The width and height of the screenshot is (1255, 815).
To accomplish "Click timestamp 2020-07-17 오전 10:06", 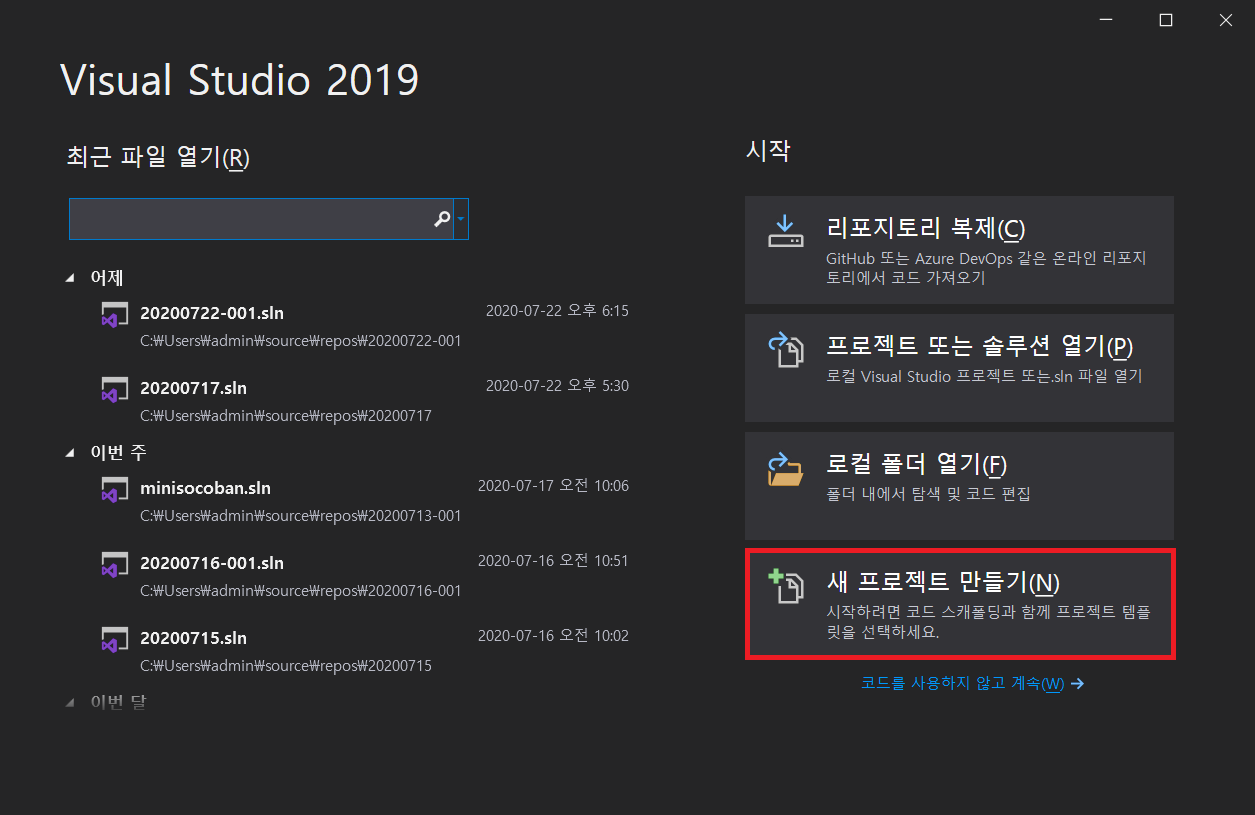I will [x=553, y=486].
